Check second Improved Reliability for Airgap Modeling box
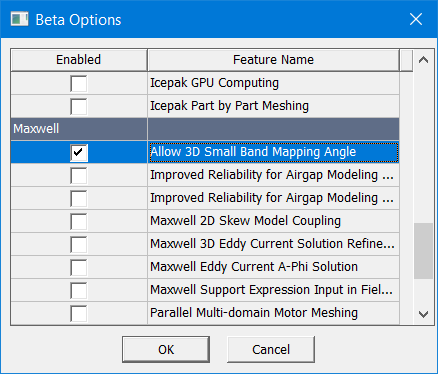This screenshot has height=374, width=438. point(79,198)
